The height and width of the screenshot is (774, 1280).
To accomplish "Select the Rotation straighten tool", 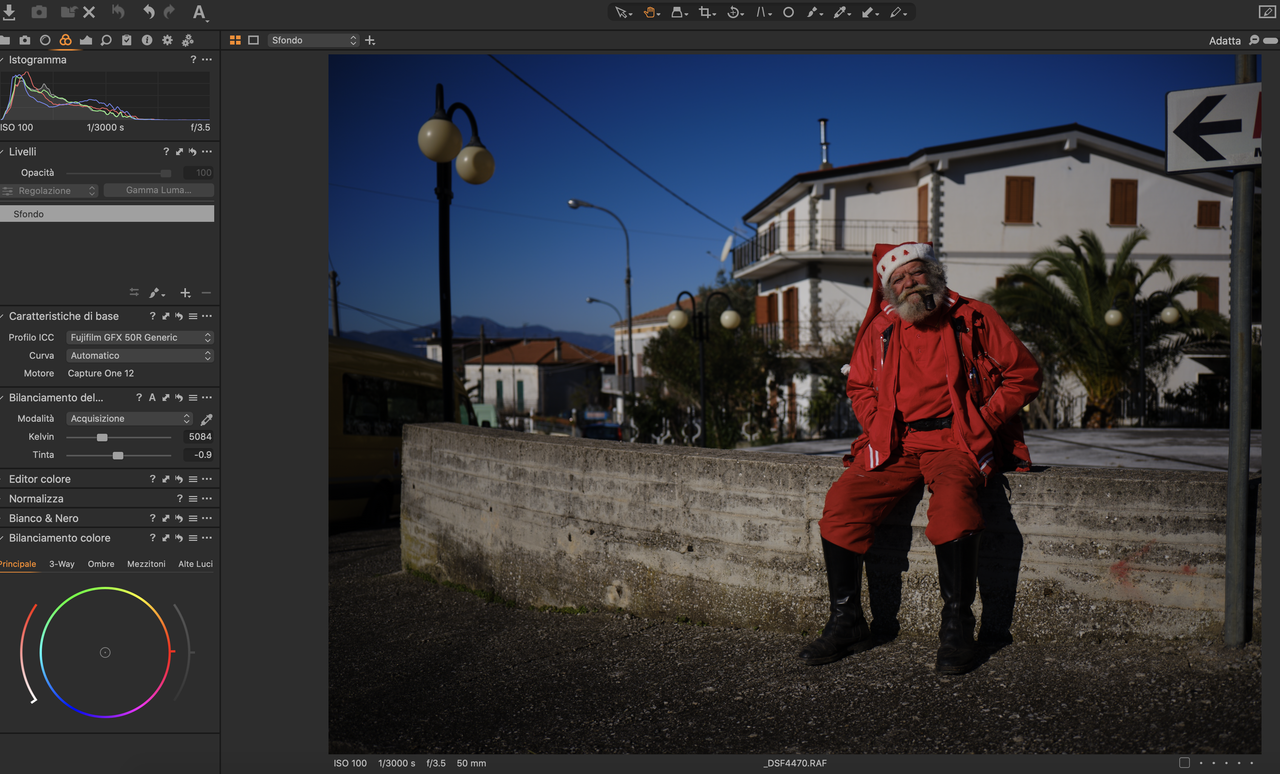I will click(x=735, y=12).
